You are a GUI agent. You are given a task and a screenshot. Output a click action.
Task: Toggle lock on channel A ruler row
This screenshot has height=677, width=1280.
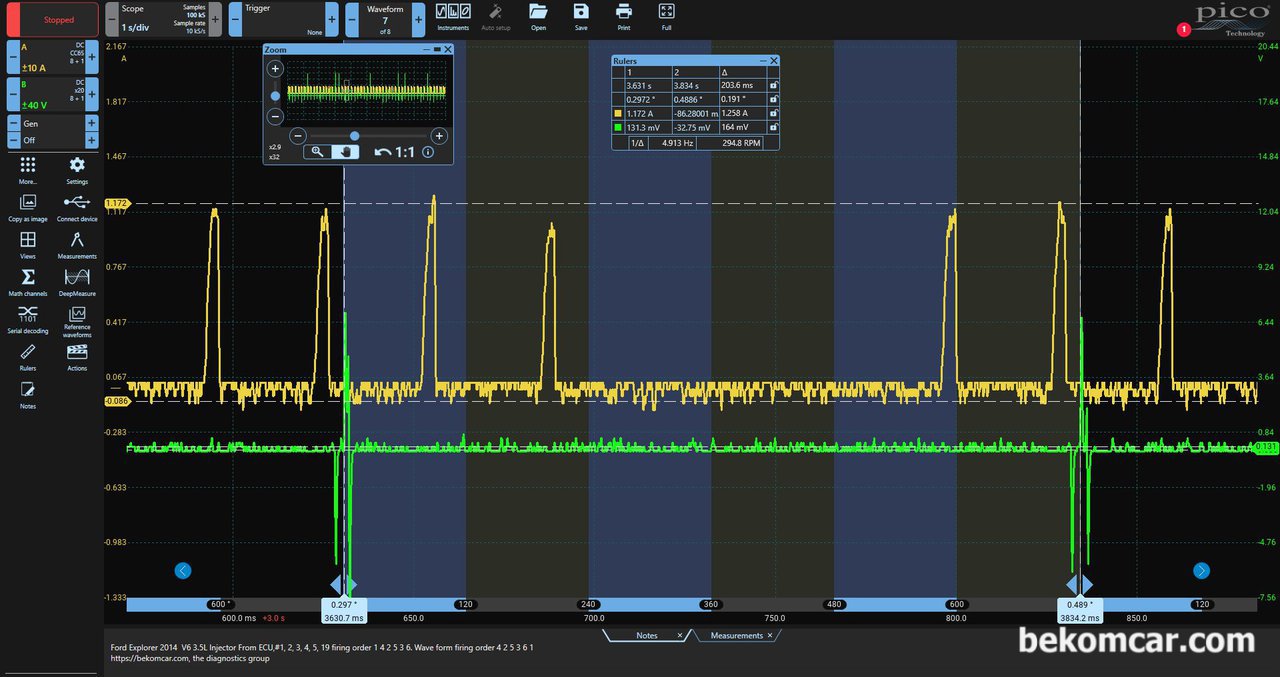pyautogui.click(x=772, y=114)
